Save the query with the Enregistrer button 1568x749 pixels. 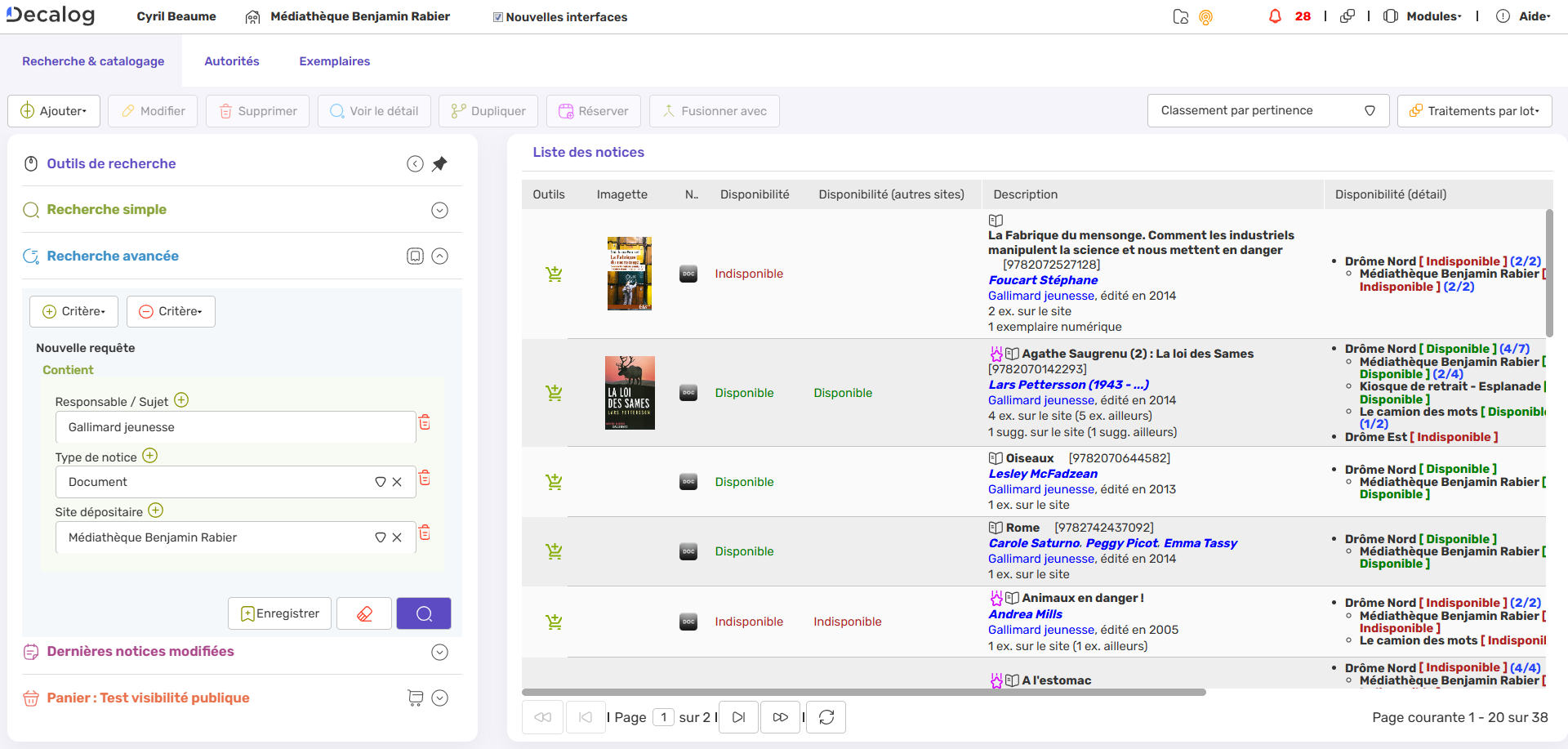pos(279,613)
